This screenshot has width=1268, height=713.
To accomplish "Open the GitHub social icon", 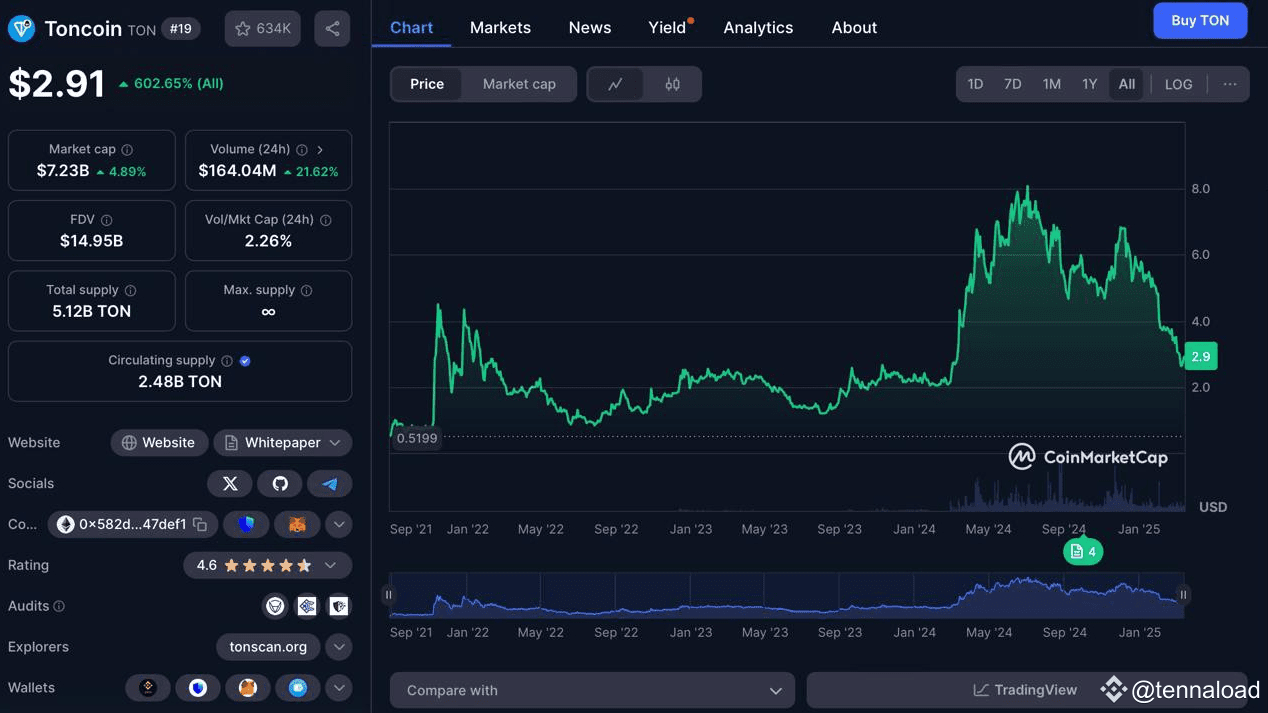I will (280, 484).
